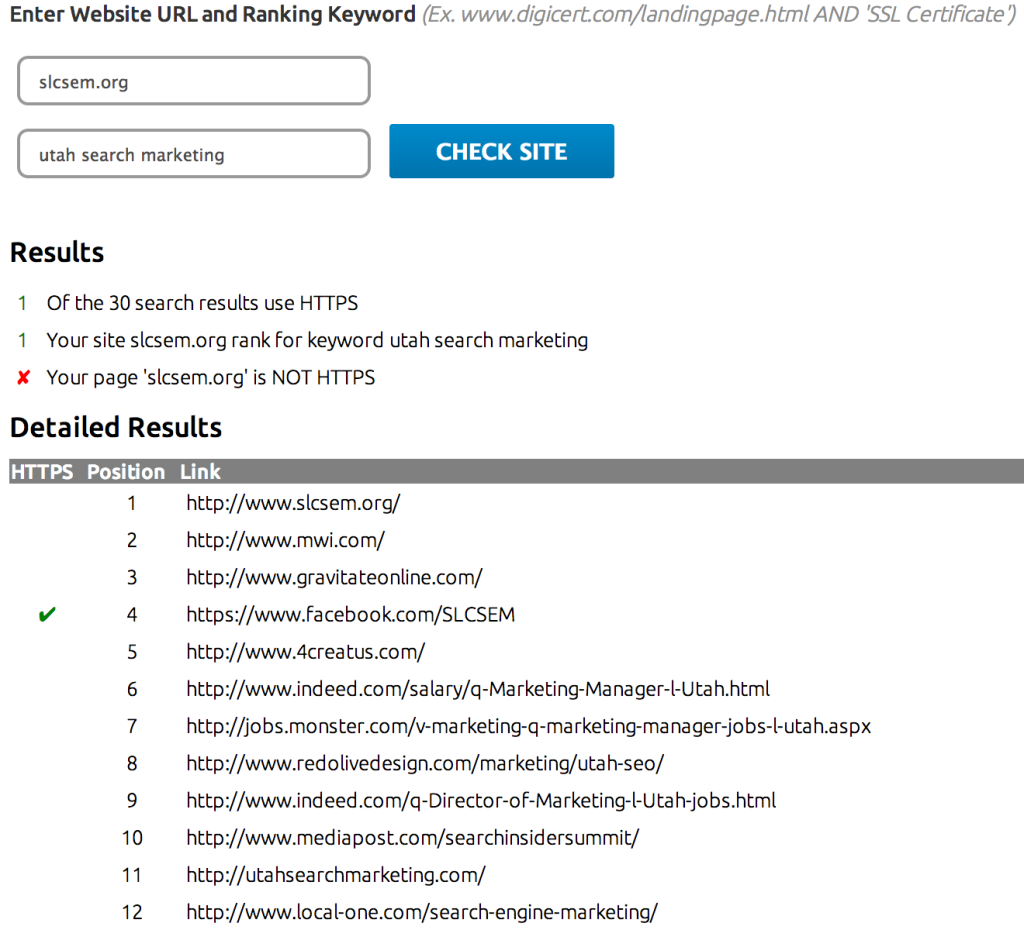This screenshot has width=1024, height=930.
Task: Open the facebook.com/SLCSEM link
Action: tap(350, 615)
